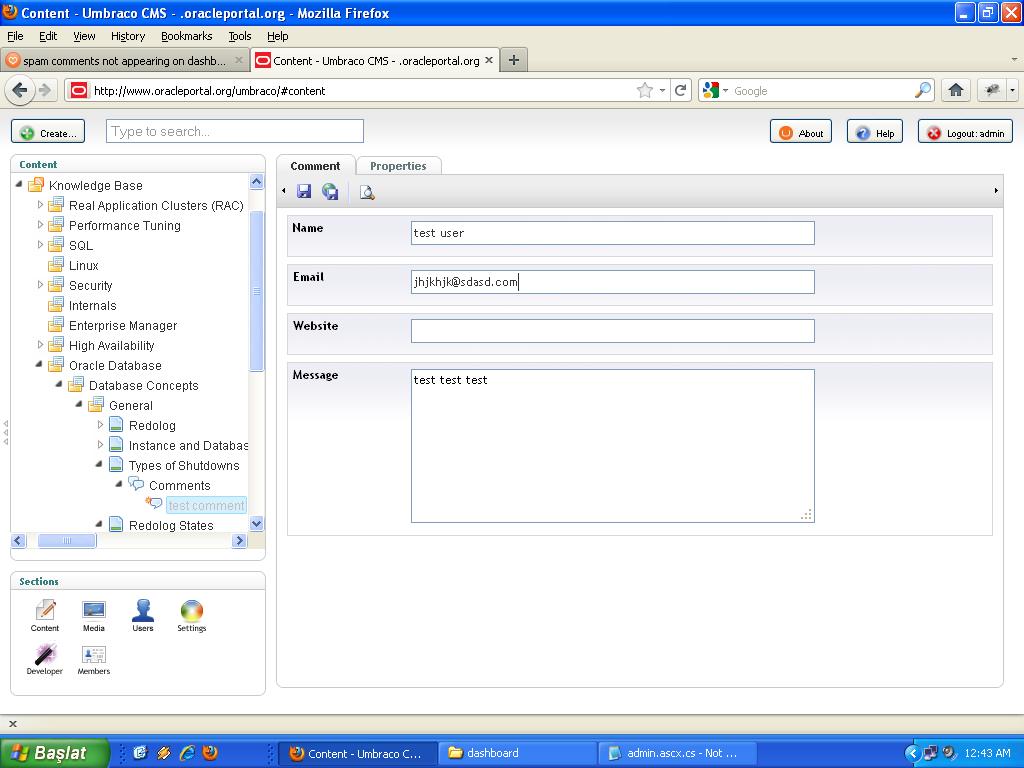Screen dimensions: 1024x768
Task: Launch Firefox from quick launch bar
Action: [210, 752]
